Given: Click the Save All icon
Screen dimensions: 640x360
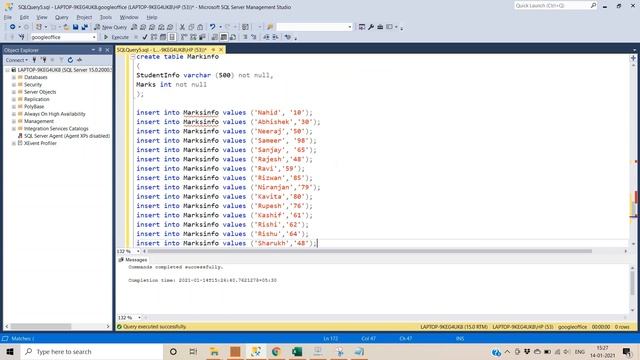Looking at the screenshot, I should 84,27.
